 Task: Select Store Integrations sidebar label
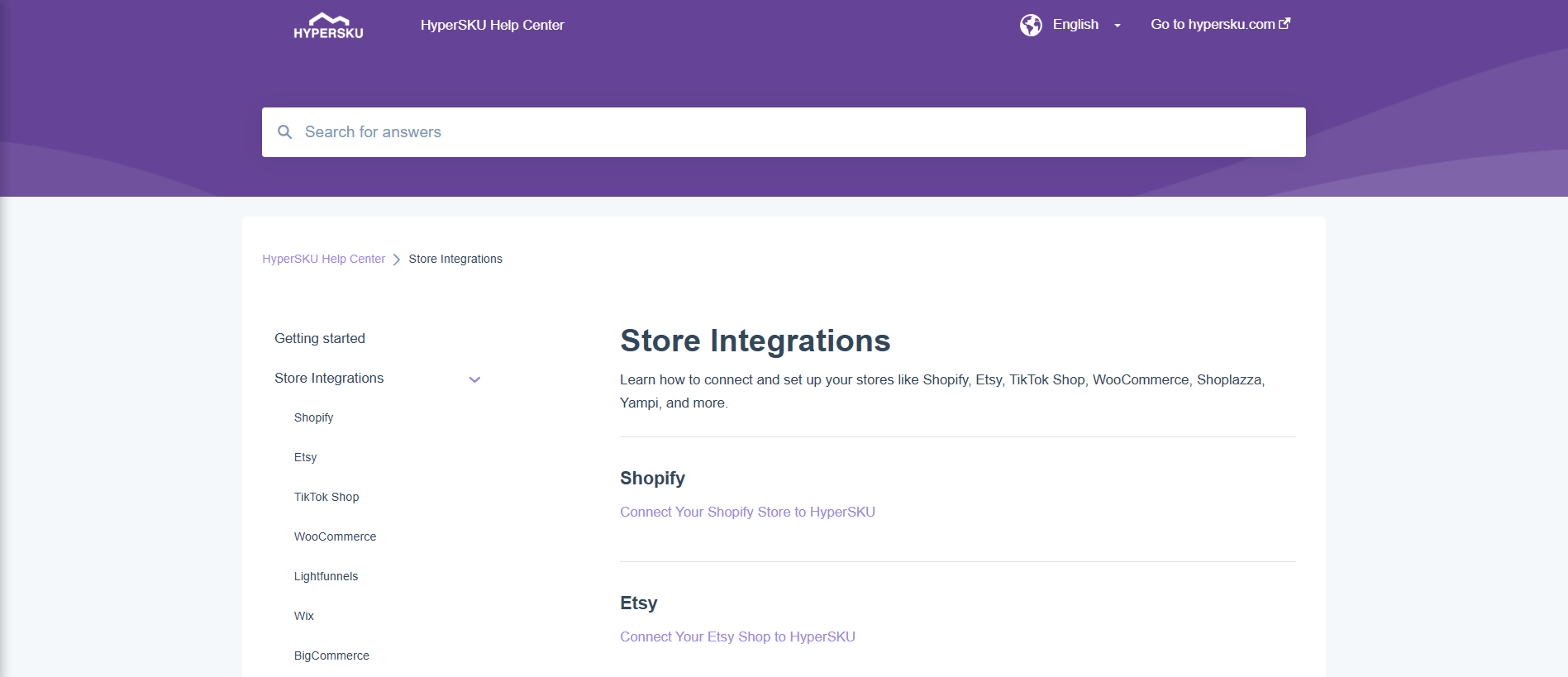(329, 378)
